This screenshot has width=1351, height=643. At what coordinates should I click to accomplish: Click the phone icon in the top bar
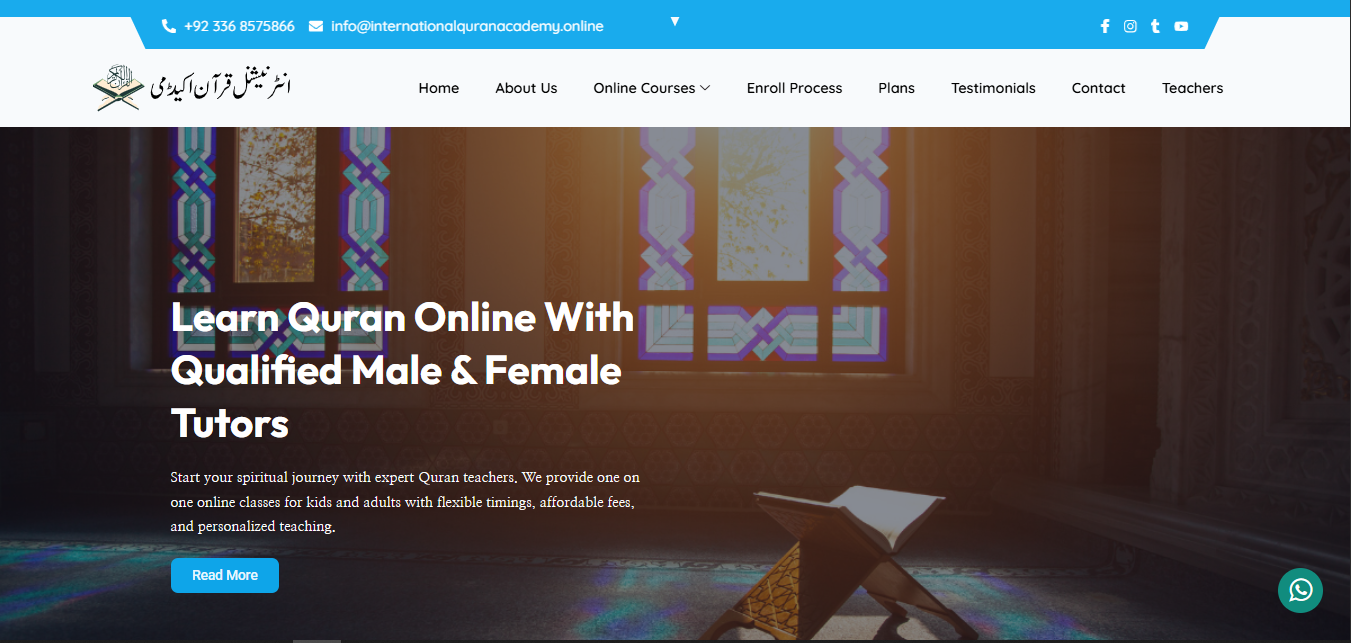(168, 26)
